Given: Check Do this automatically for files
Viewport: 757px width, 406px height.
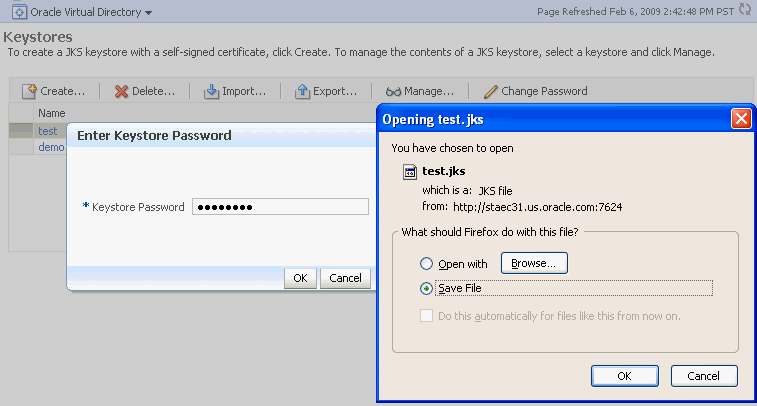Looking at the screenshot, I should 426,316.
